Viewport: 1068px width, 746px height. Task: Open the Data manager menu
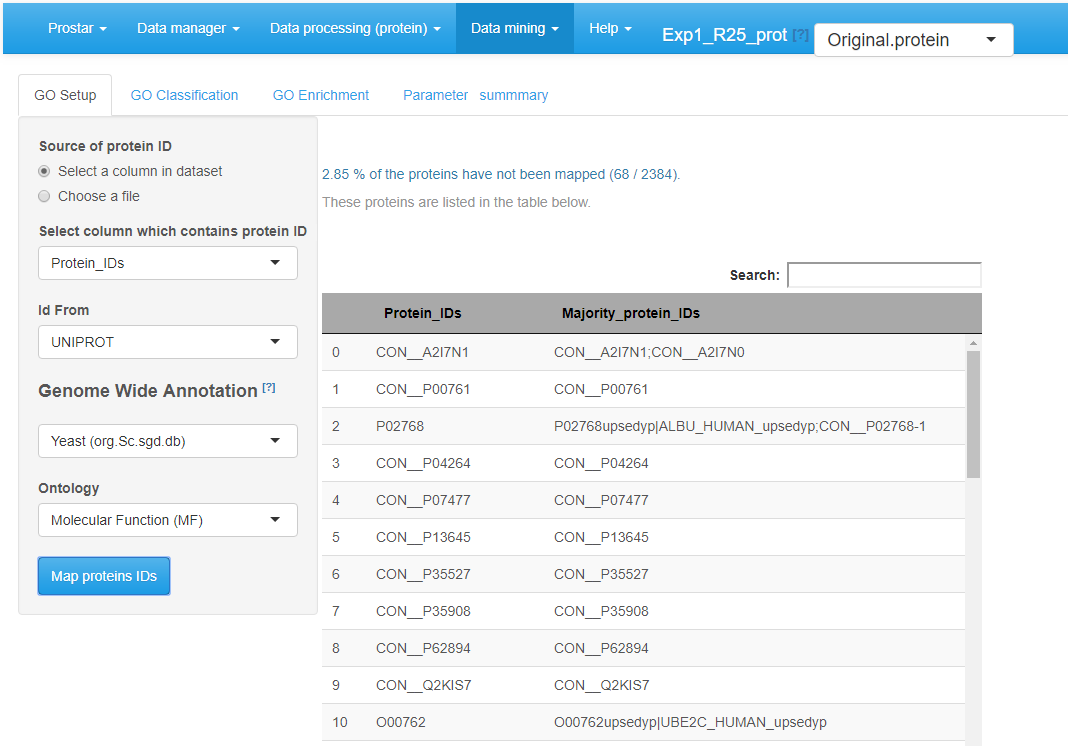[x=188, y=28]
